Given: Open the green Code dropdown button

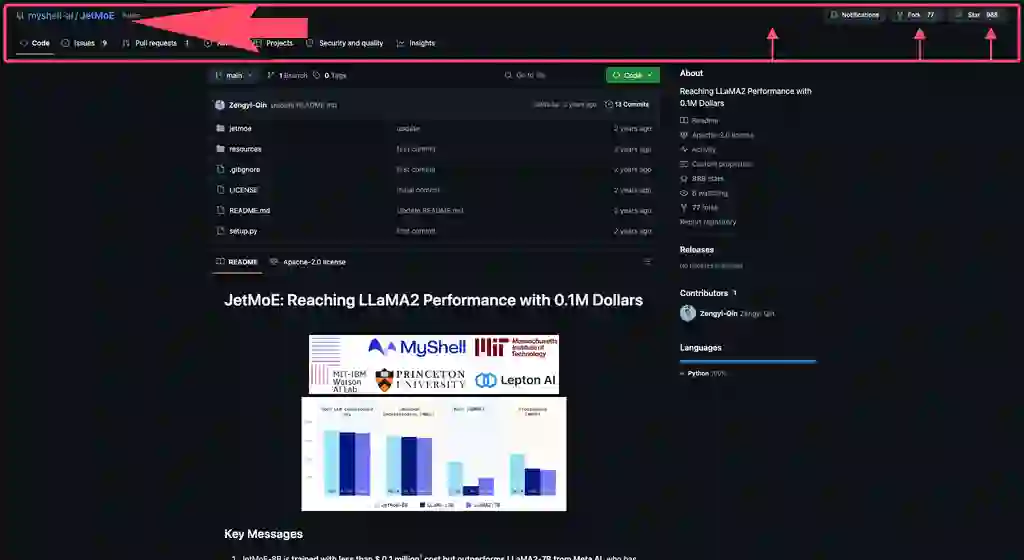Looking at the screenshot, I should click(x=632, y=76).
